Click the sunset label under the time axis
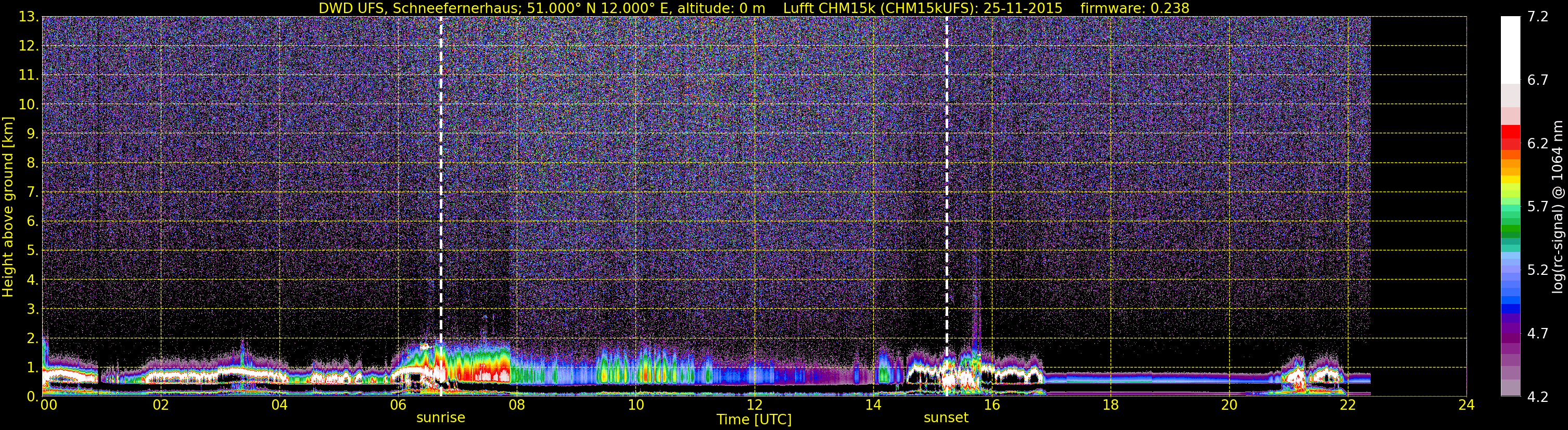Viewport: 1568px width, 430px height. (946, 418)
